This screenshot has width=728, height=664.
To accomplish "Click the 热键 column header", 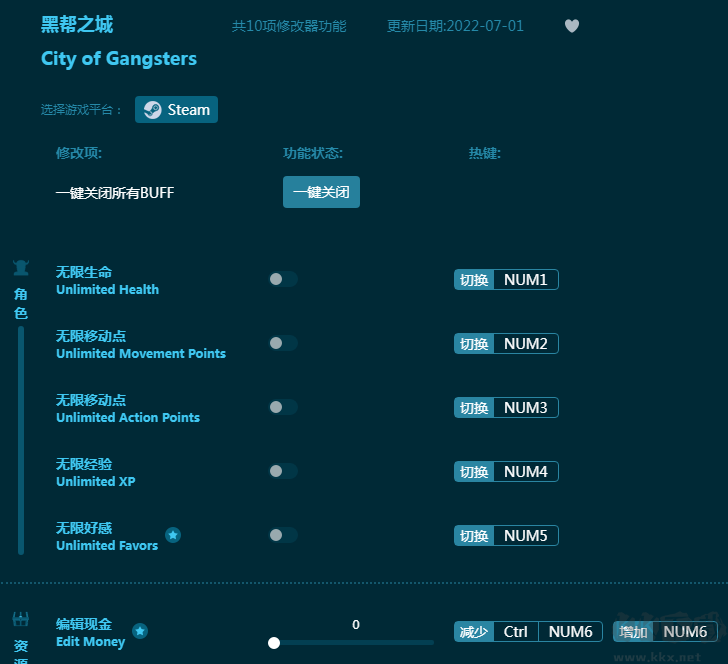I will click(485, 153).
